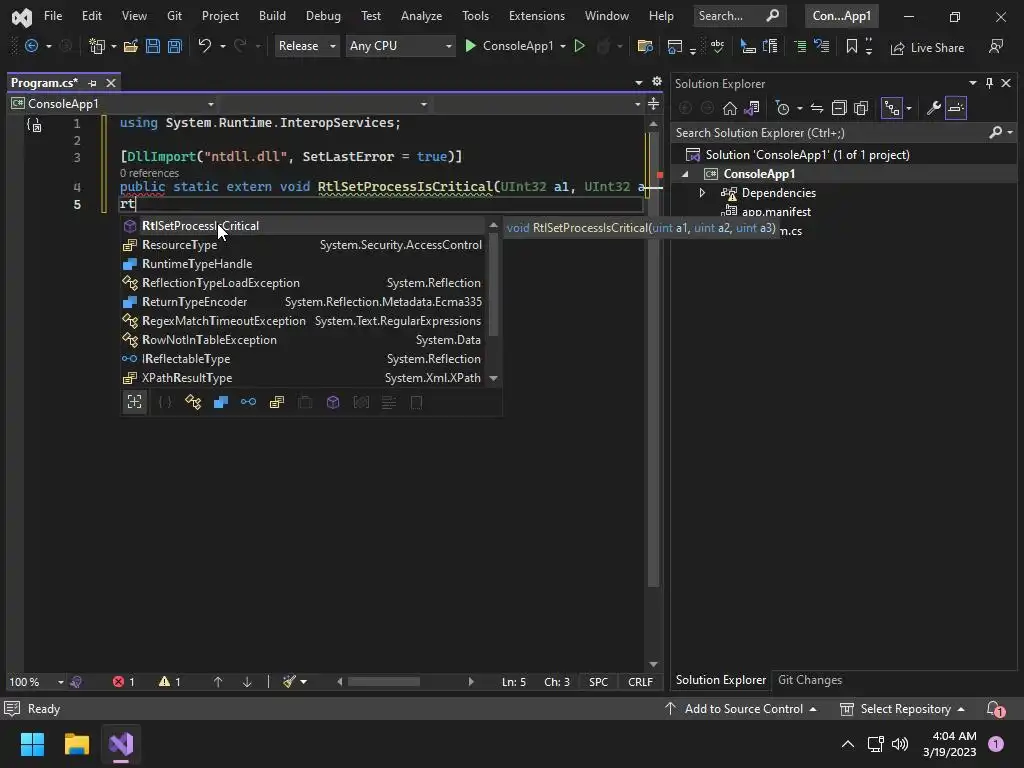
Task: Toggle the structures filter in IntelliSense
Action: [x=221, y=402]
